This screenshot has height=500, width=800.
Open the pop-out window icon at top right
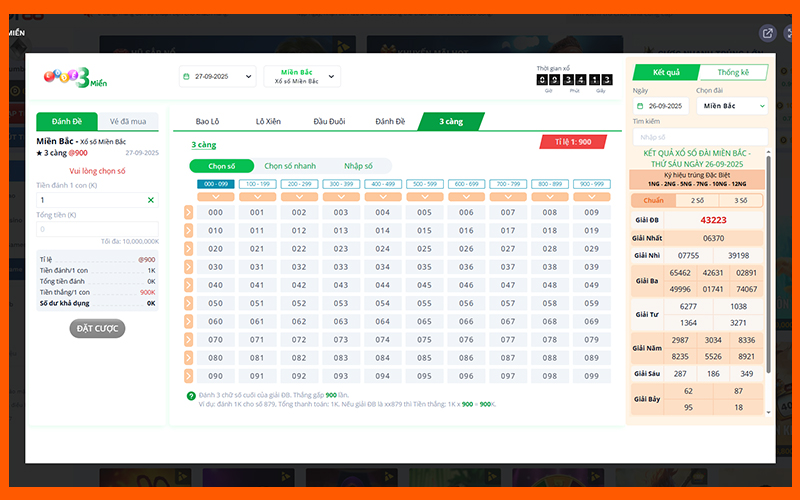(767, 34)
